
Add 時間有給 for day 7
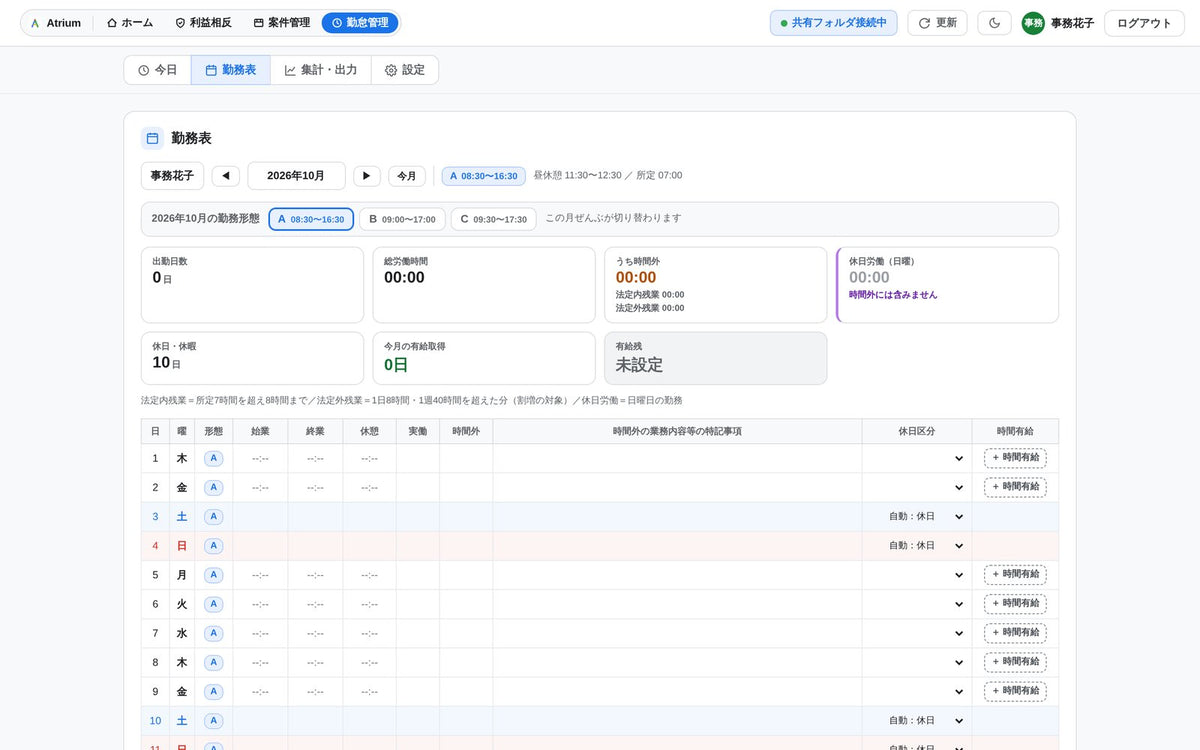point(1015,633)
